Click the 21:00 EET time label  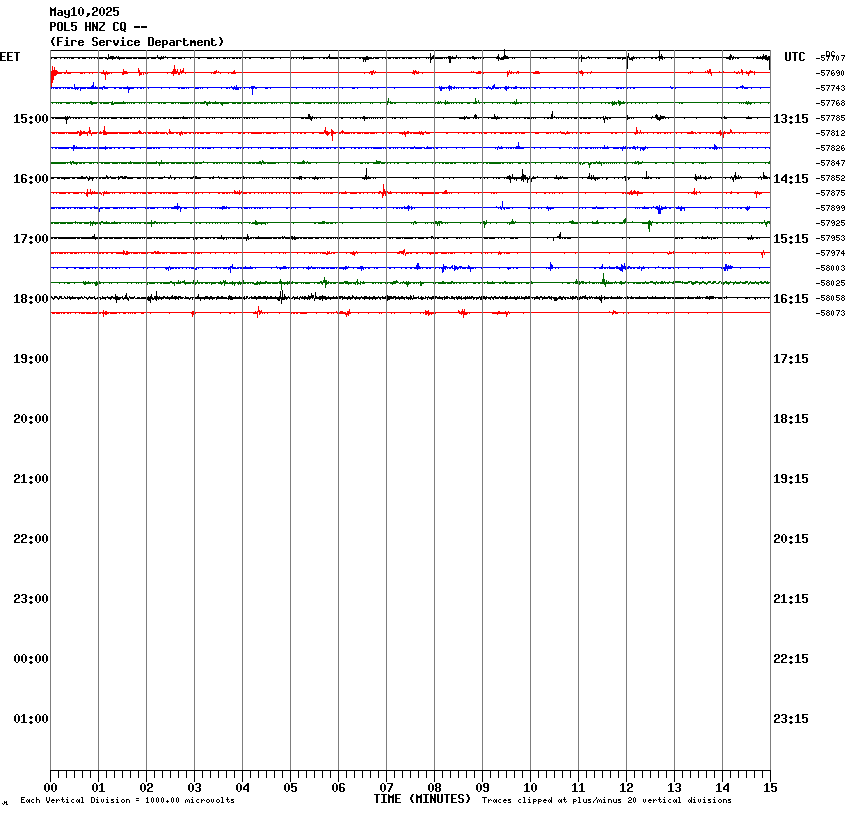(x=31, y=479)
